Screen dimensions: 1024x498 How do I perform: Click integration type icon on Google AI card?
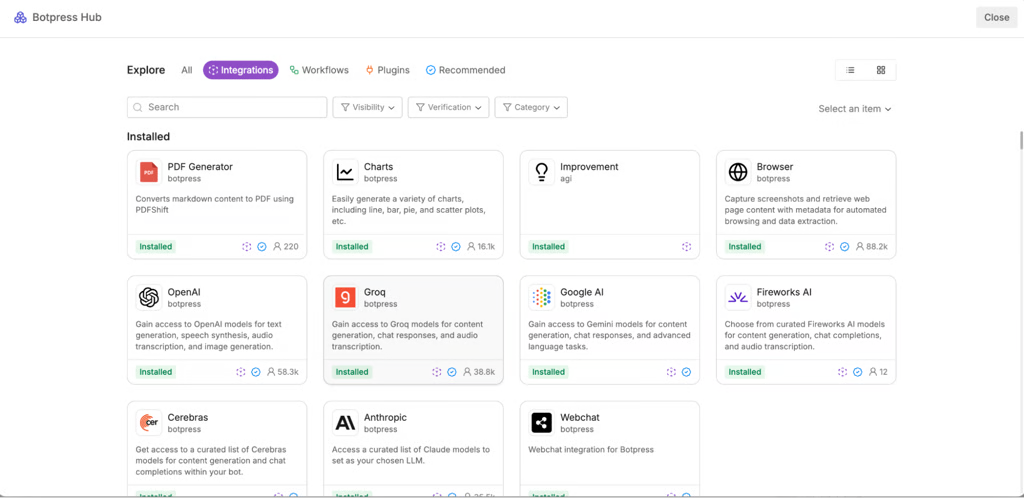point(671,372)
